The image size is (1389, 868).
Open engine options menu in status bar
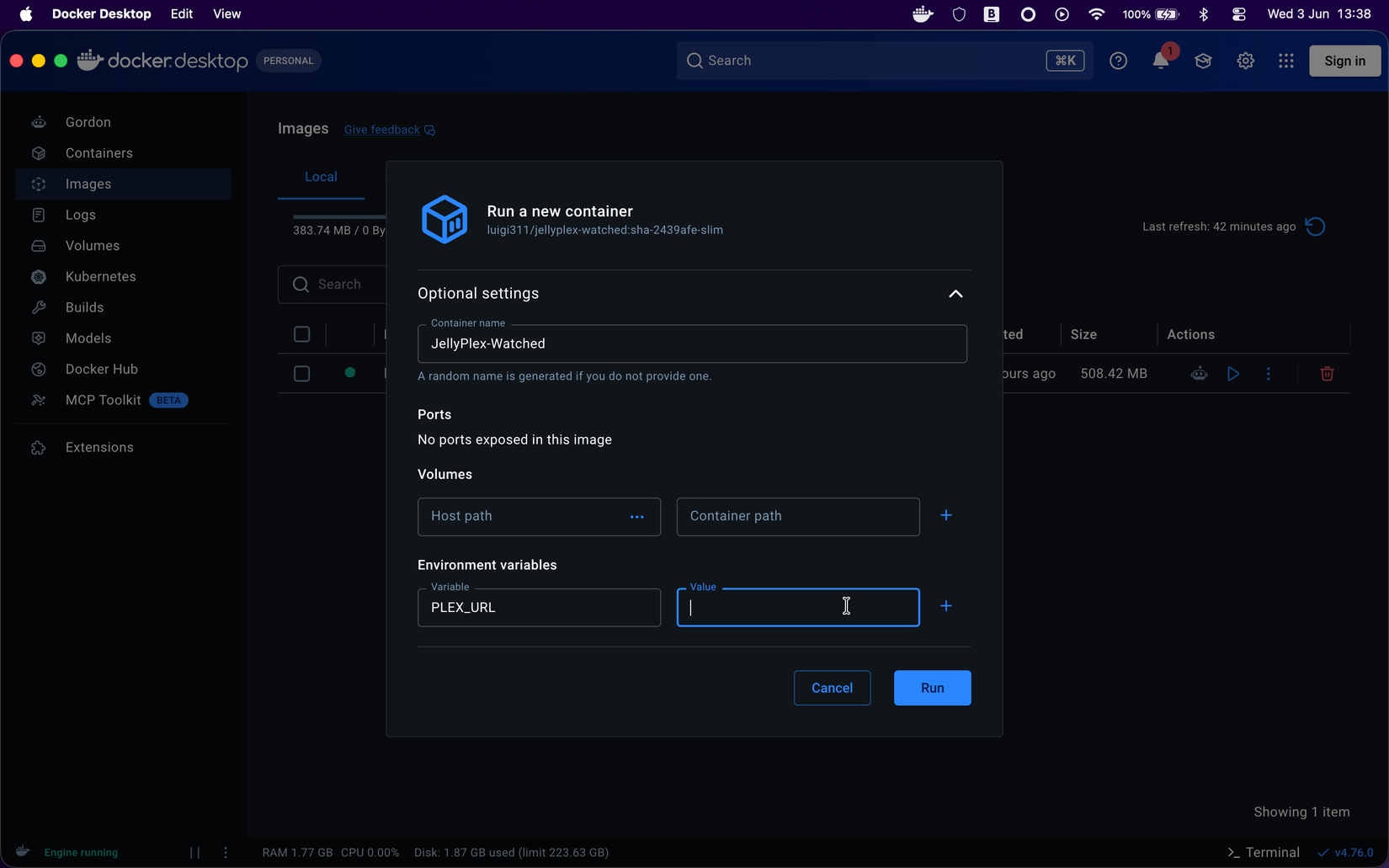point(226,852)
